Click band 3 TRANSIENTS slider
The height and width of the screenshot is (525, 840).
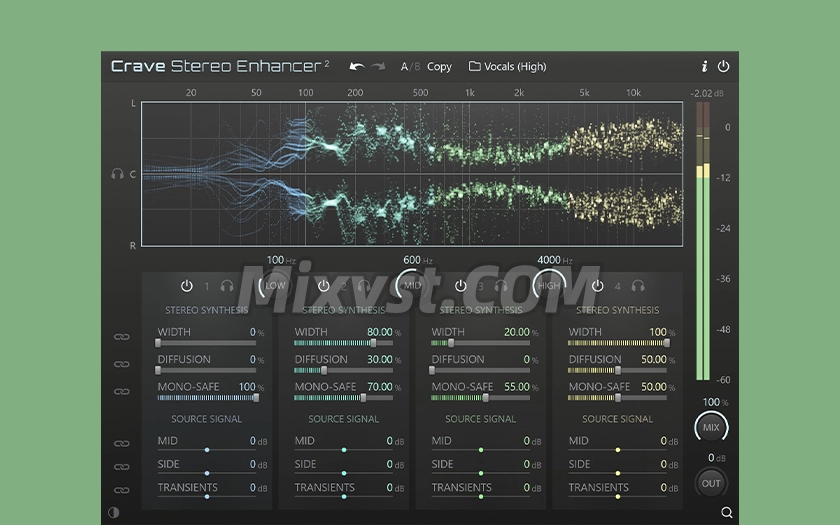pos(481,497)
